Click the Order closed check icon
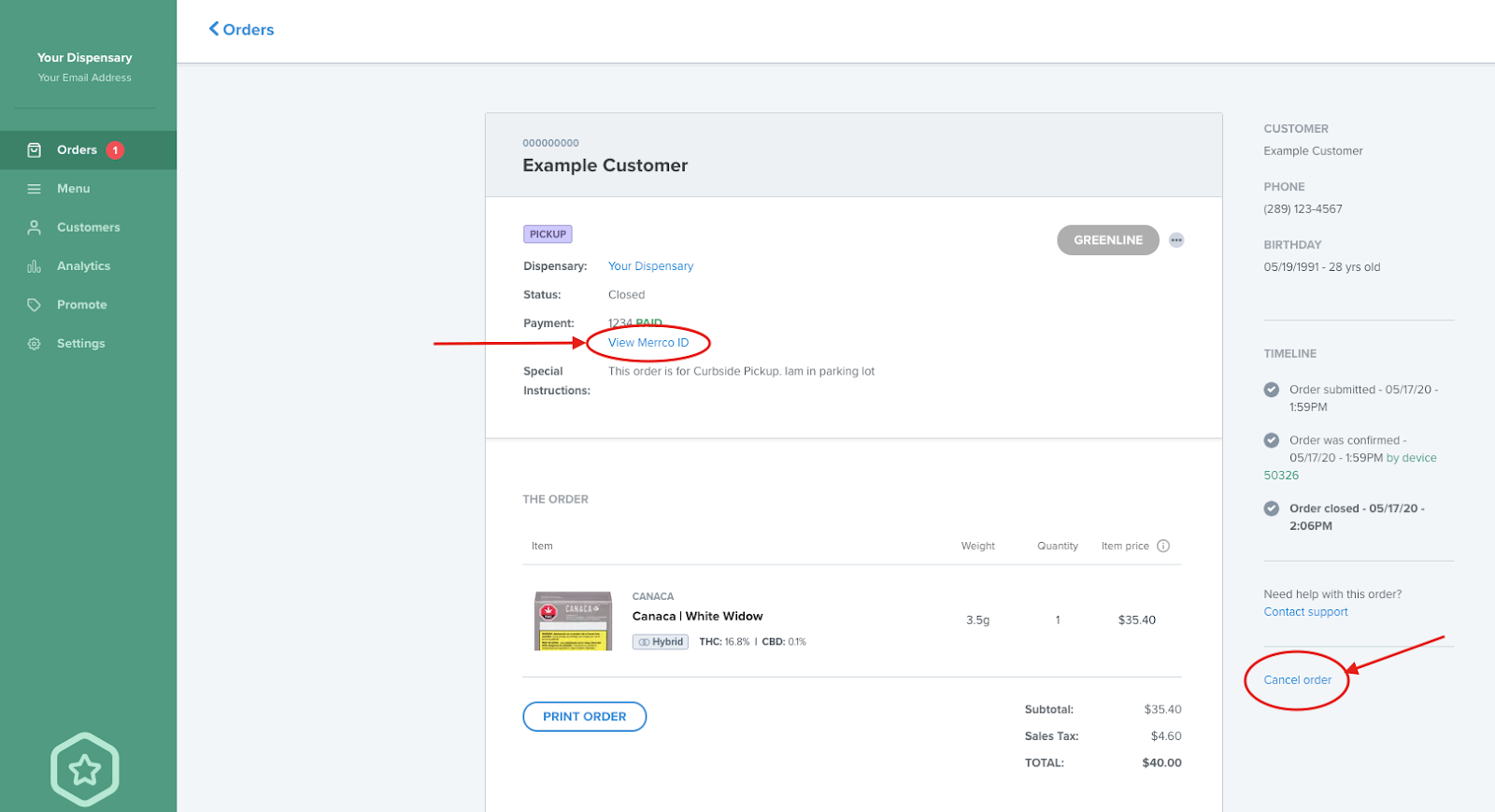Viewport: 1495px width, 812px height. pyautogui.click(x=1272, y=508)
